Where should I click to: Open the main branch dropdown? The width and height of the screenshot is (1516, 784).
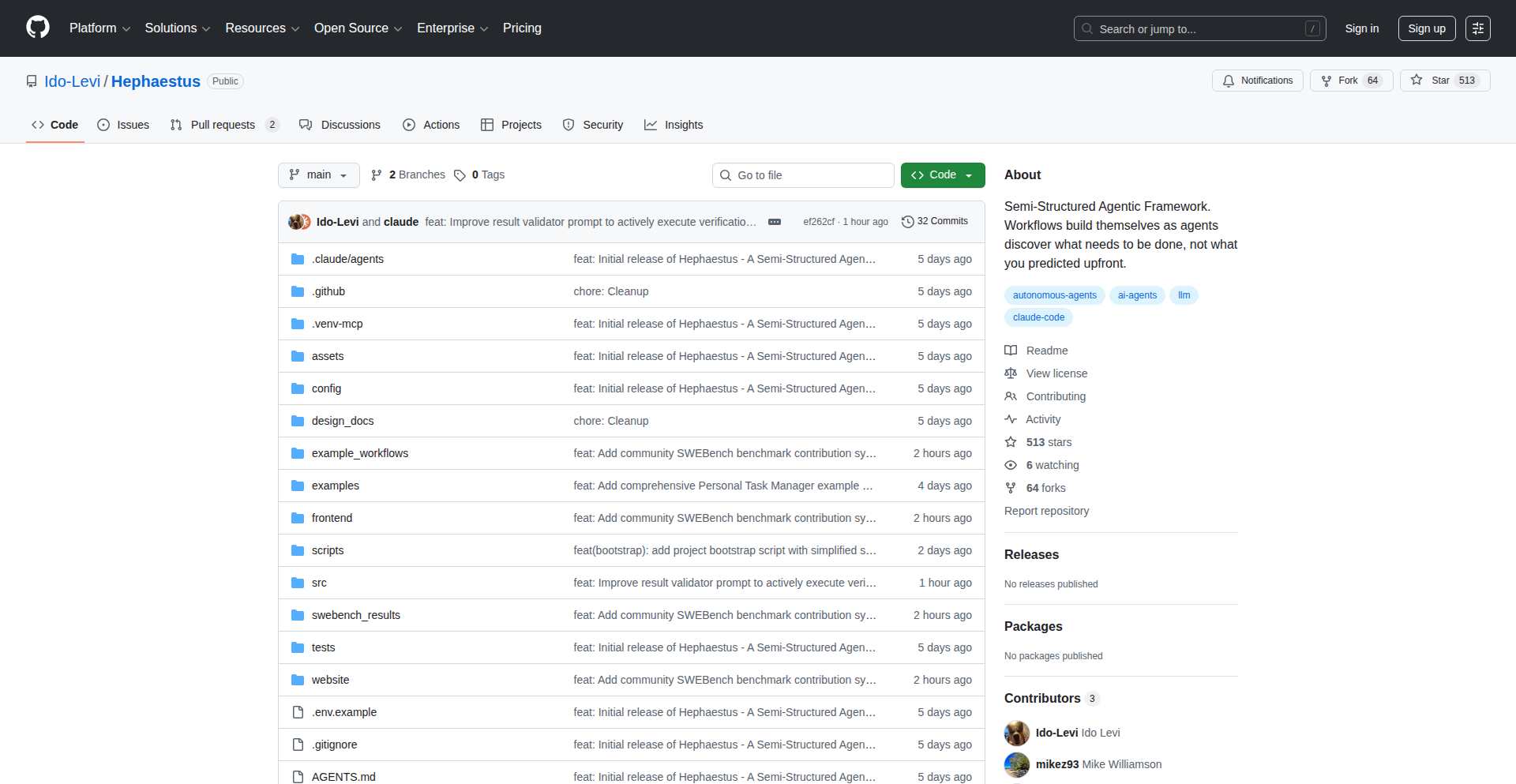click(318, 175)
